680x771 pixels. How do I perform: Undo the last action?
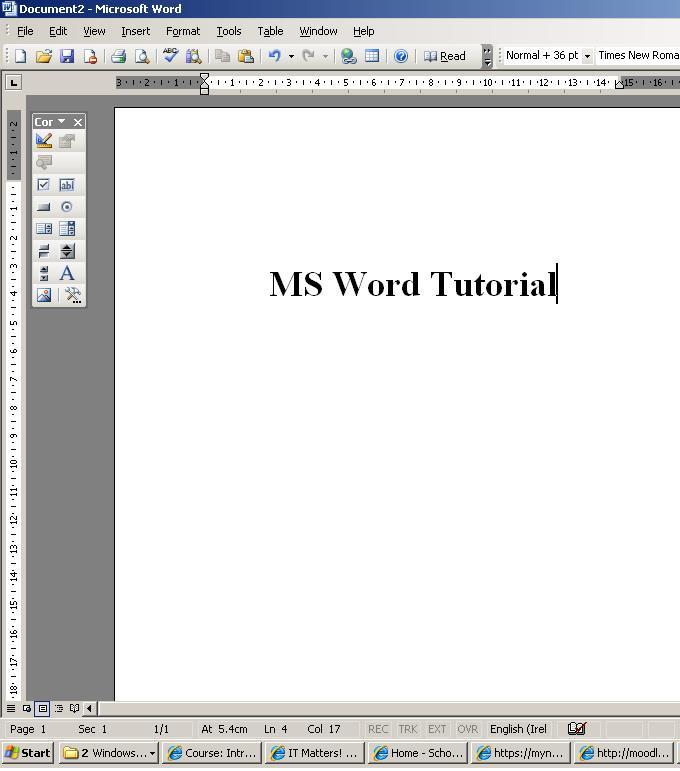point(274,56)
